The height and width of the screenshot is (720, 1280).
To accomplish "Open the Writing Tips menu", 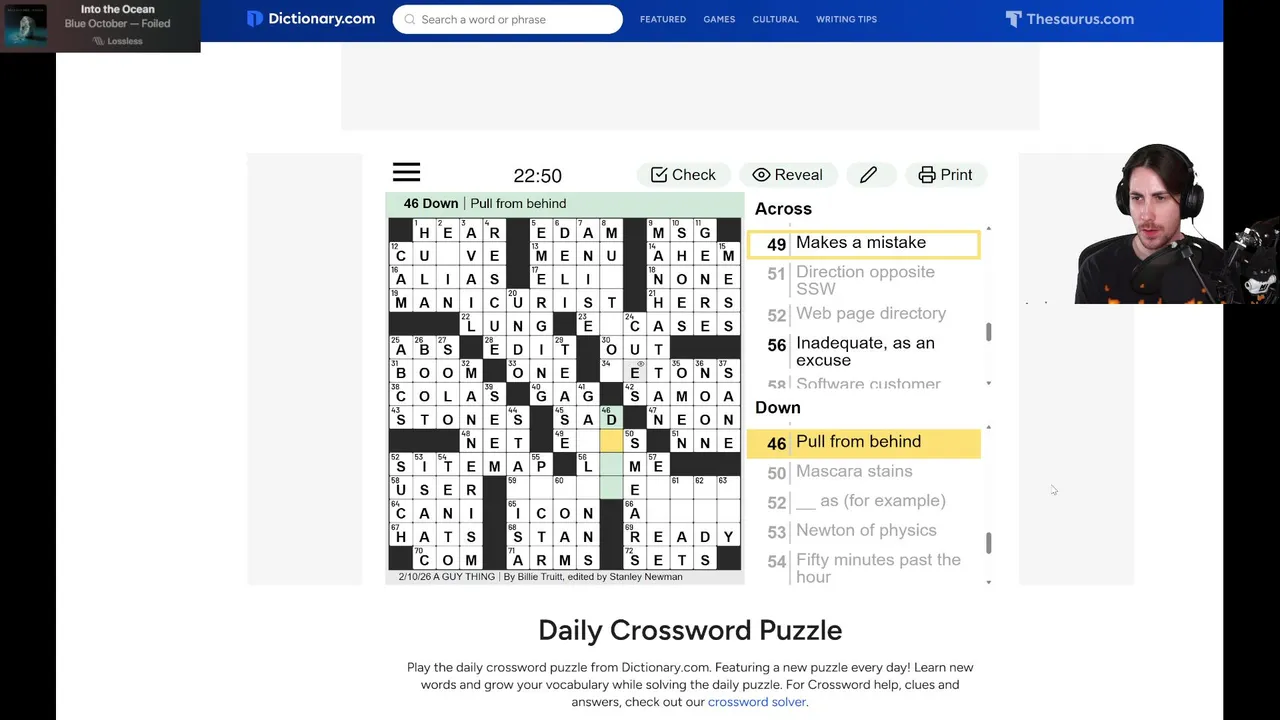I will pos(846,19).
